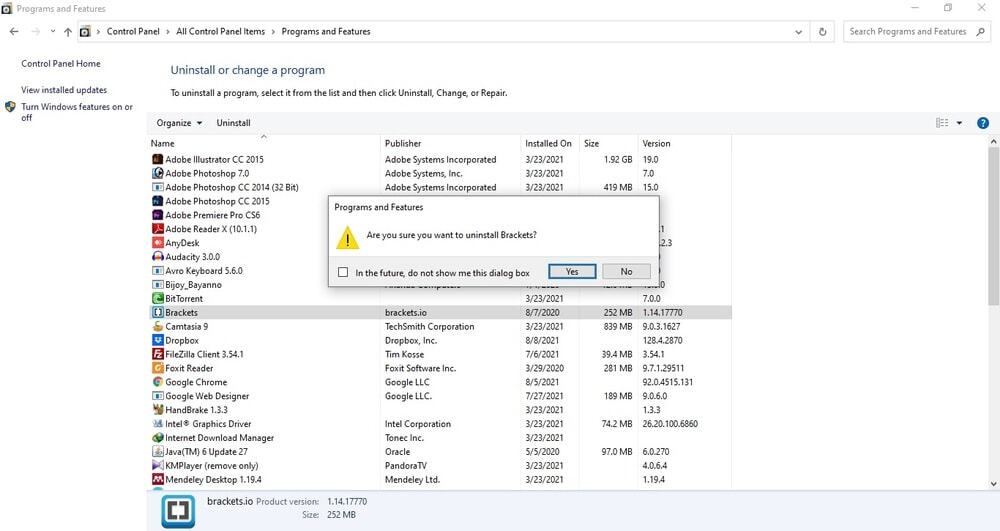The width and height of the screenshot is (1000, 531).
Task: Change view using the view layout icon
Action: click(942, 123)
